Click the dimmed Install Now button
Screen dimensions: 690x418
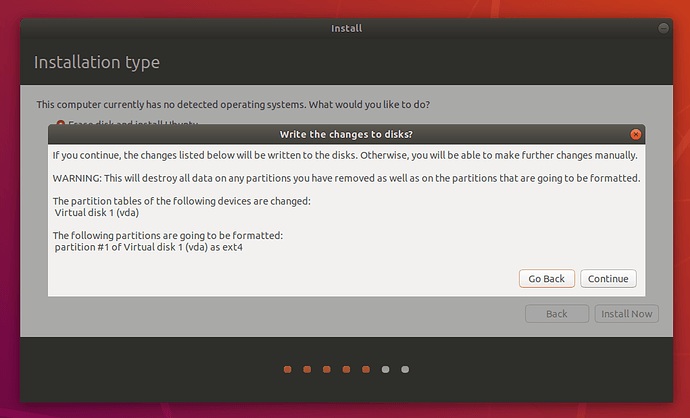[x=627, y=314]
